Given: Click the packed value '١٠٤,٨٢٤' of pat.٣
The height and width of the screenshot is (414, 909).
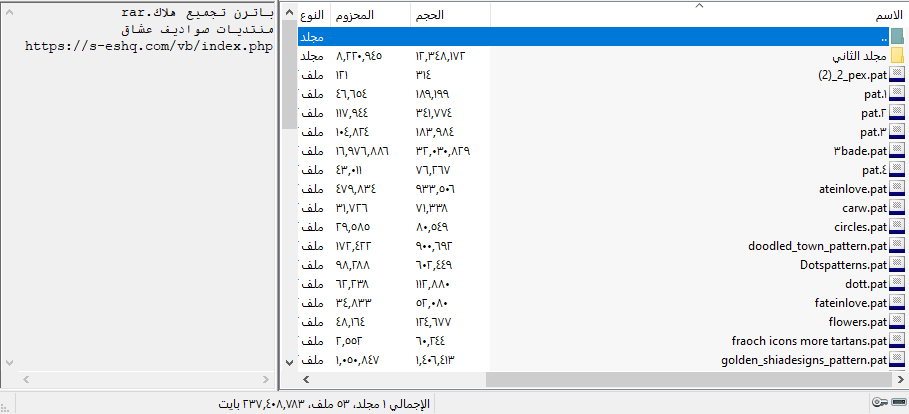Looking at the screenshot, I should coord(352,132).
